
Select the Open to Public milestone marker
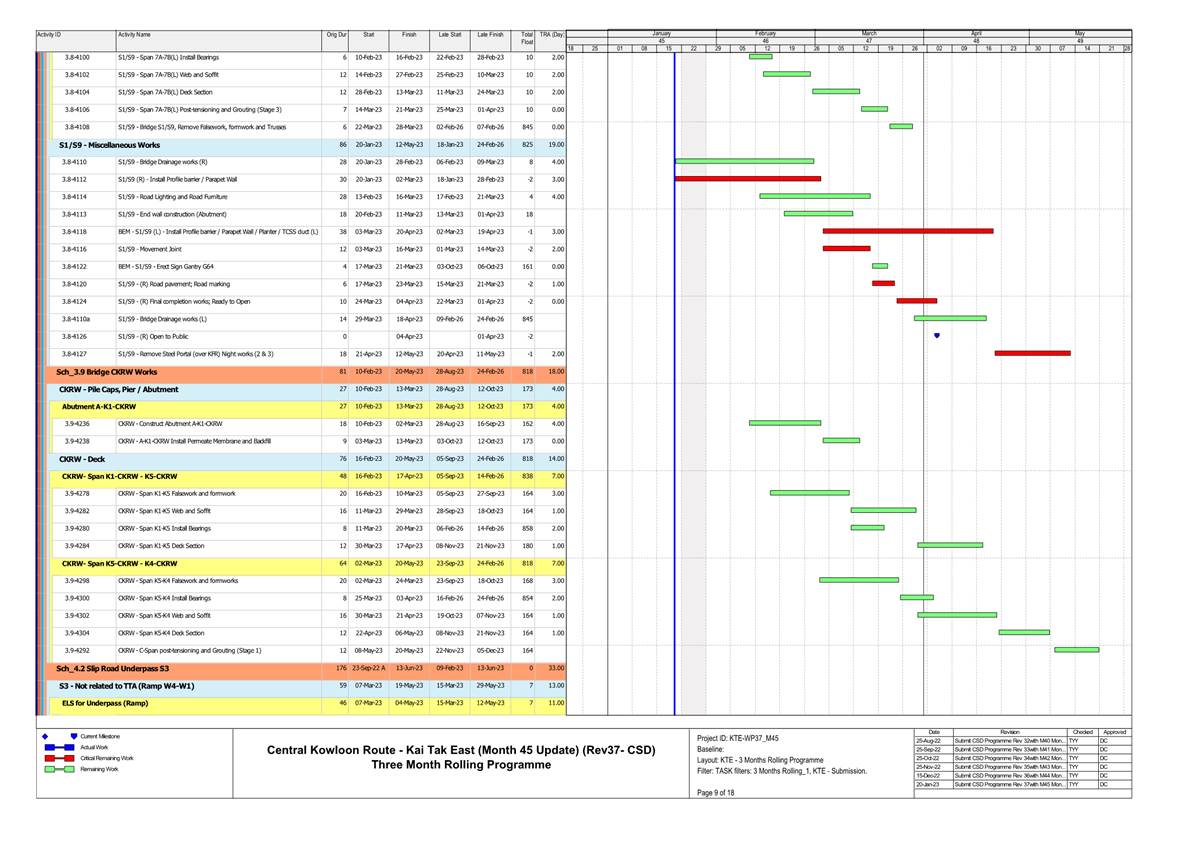936,336
